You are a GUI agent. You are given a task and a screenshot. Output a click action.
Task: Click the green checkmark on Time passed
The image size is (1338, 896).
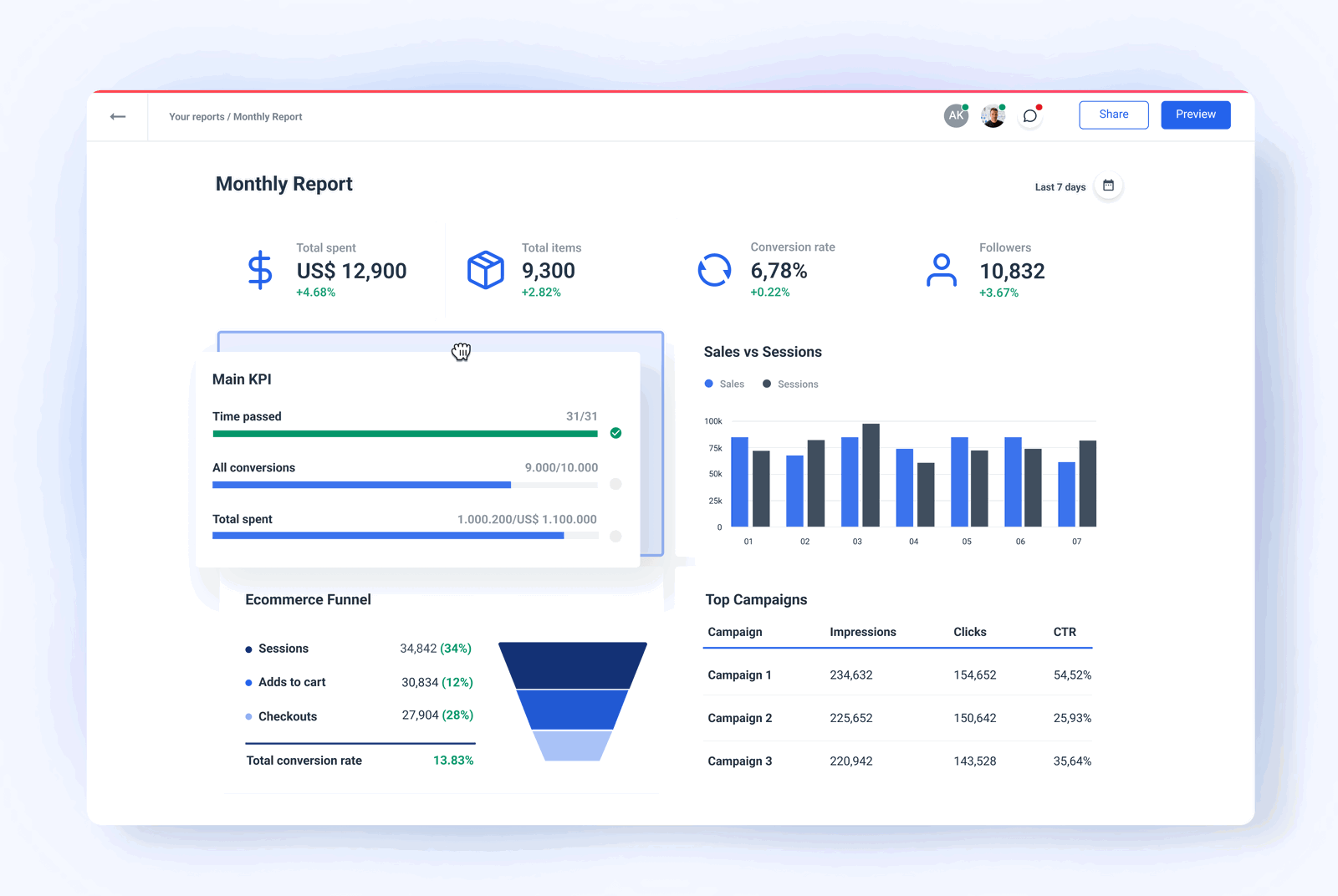pos(615,433)
